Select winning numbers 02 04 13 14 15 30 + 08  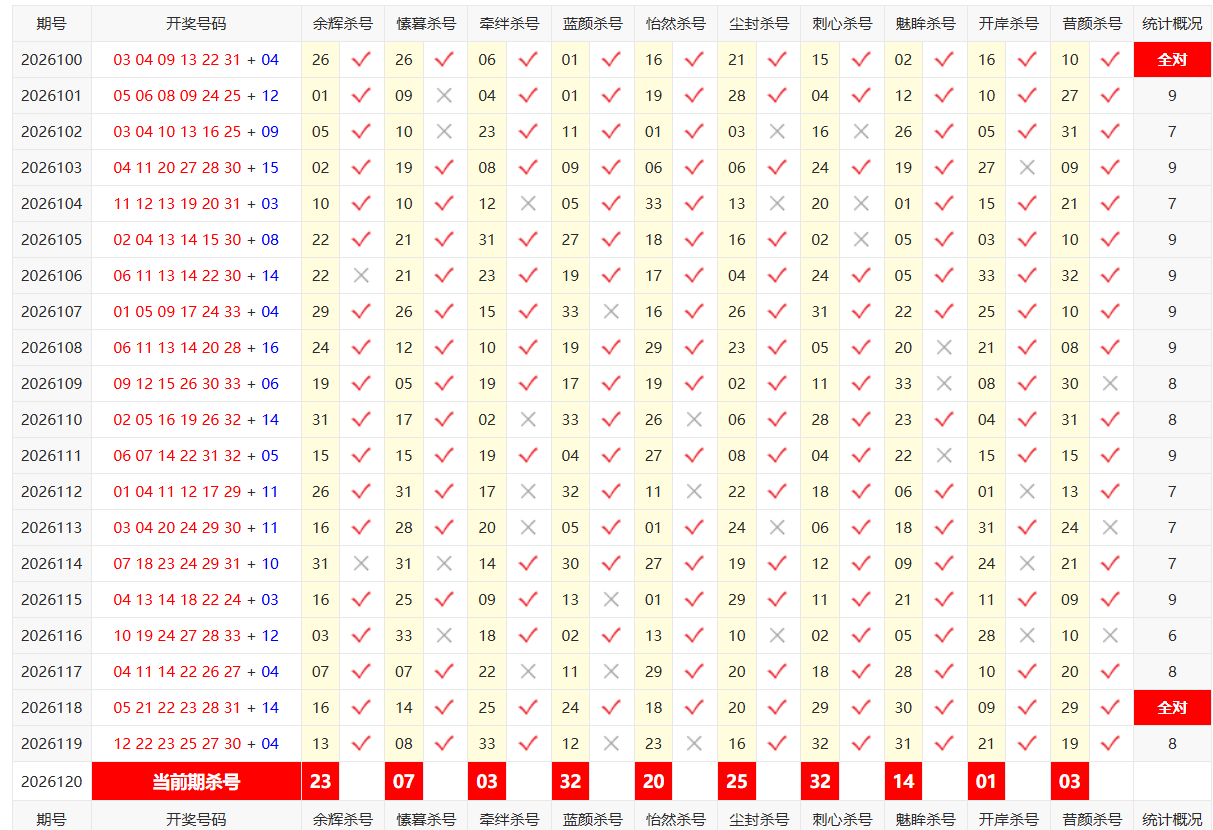click(x=196, y=240)
